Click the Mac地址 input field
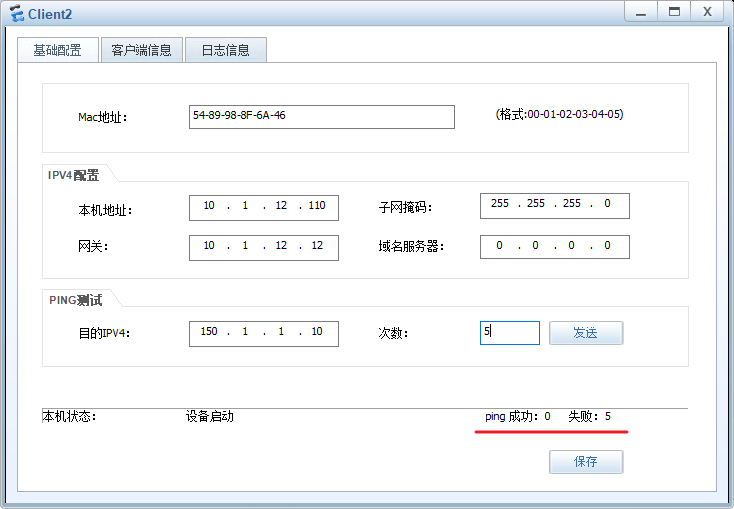734x509 pixels. pyautogui.click(x=322, y=117)
